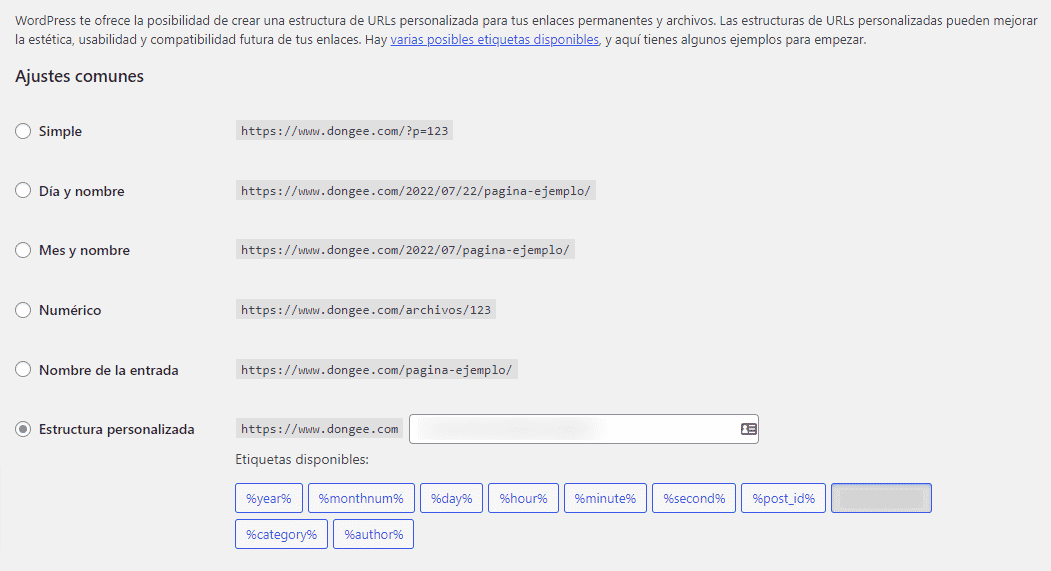Select Mes y nombre permalink structure

click(23, 250)
